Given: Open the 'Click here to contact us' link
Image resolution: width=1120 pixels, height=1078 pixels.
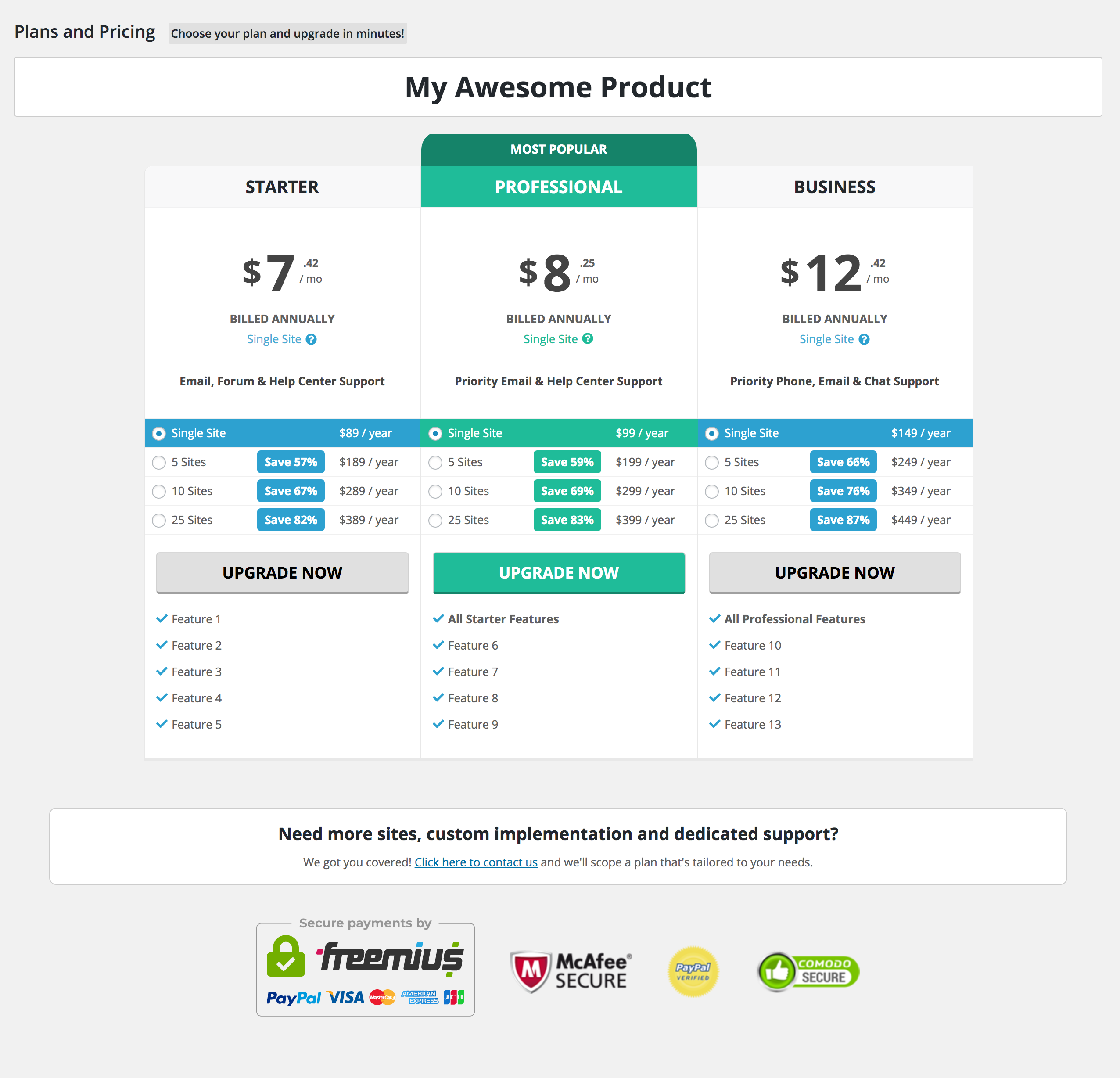Looking at the screenshot, I should 475,862.
